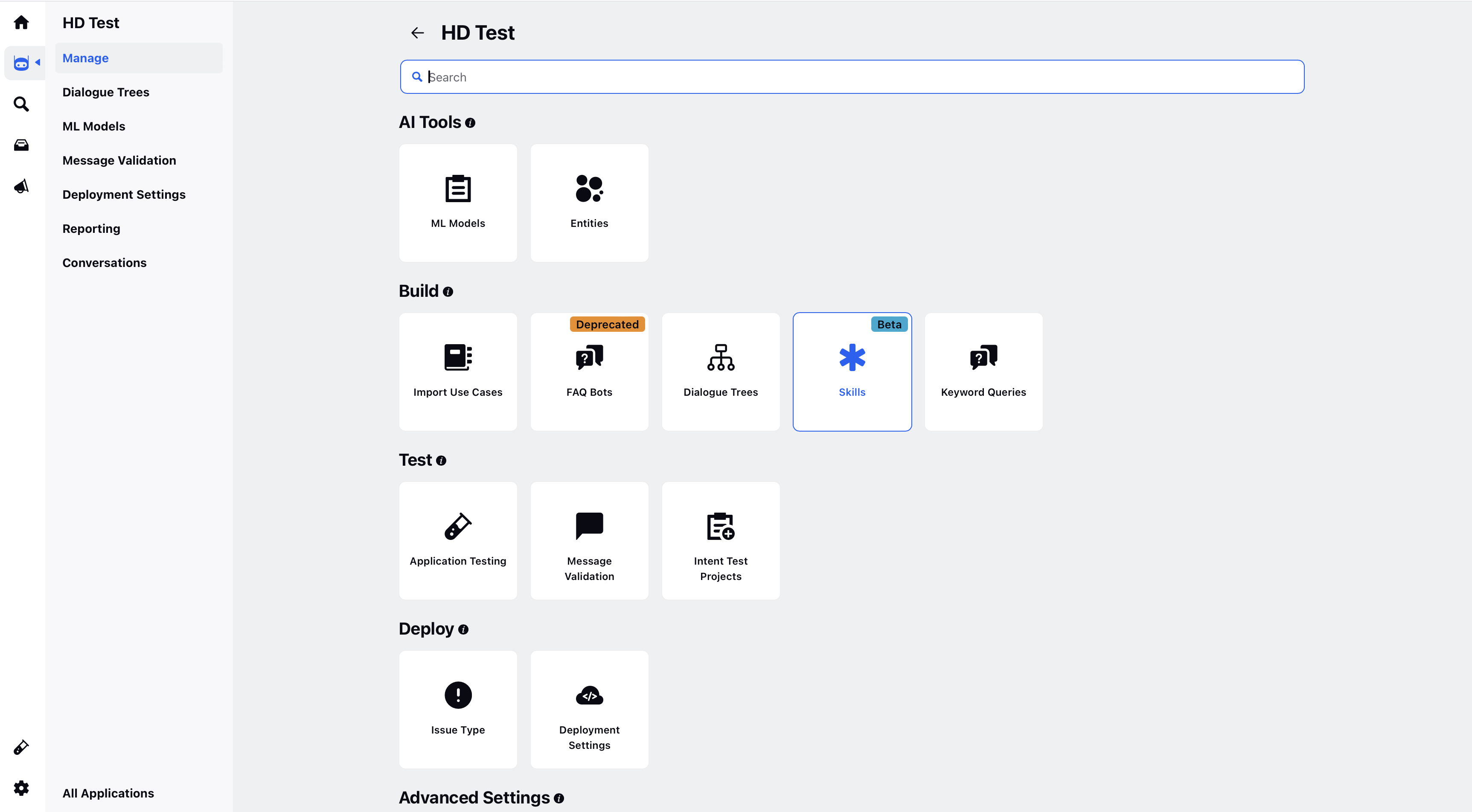Click the info icon next to Build

point(448,292)
